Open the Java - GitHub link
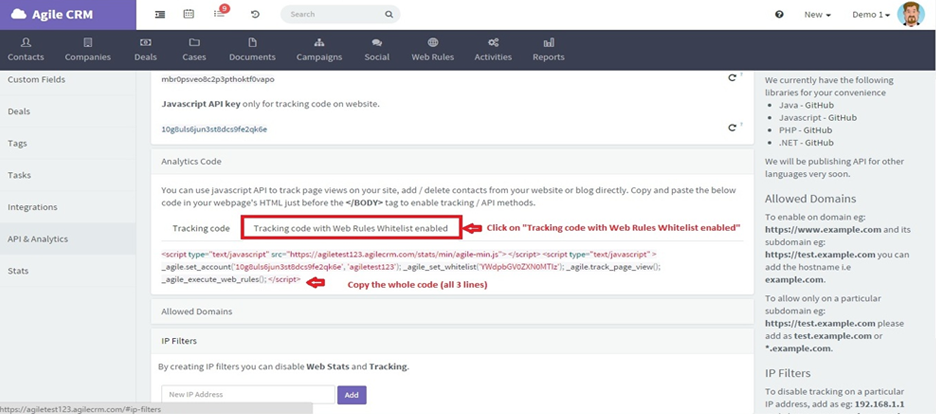Image resolution: width=936 pixels, height=415 pixels. click(806, 105)
